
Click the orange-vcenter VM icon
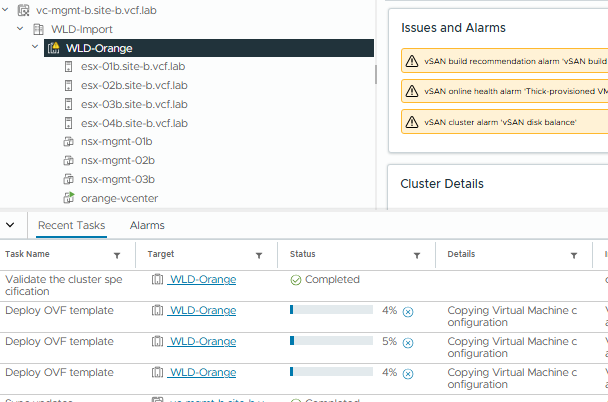pos(69,199)
